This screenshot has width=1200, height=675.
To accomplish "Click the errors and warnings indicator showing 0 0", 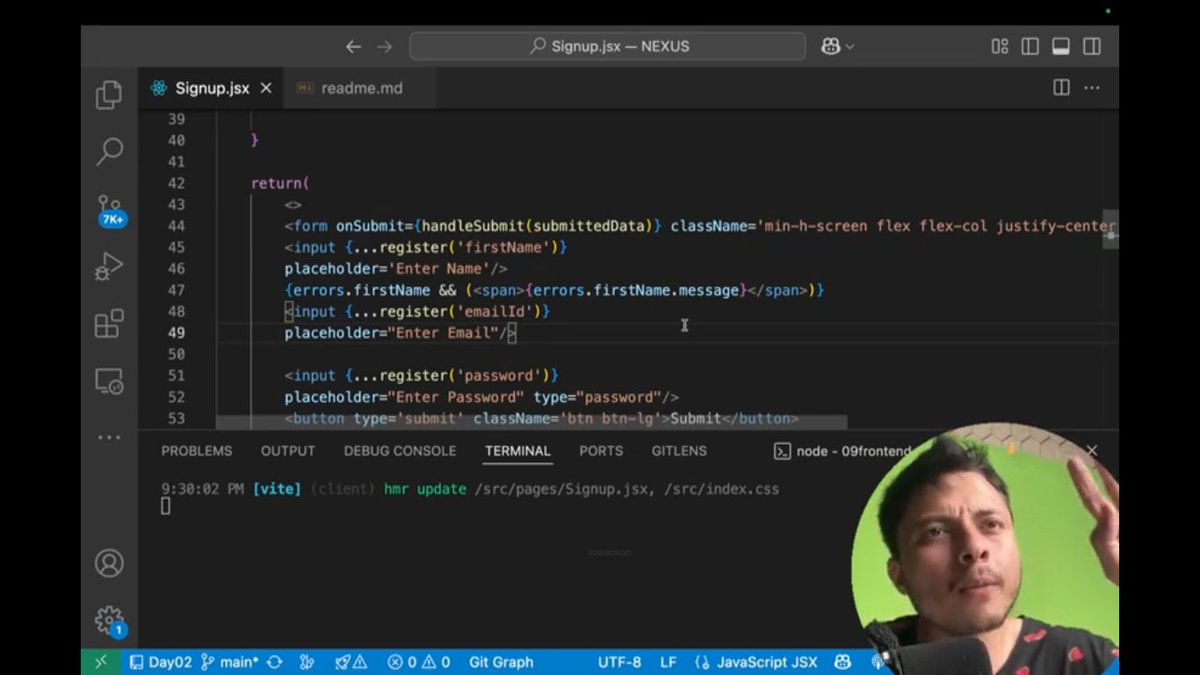I will pos(419,662).
